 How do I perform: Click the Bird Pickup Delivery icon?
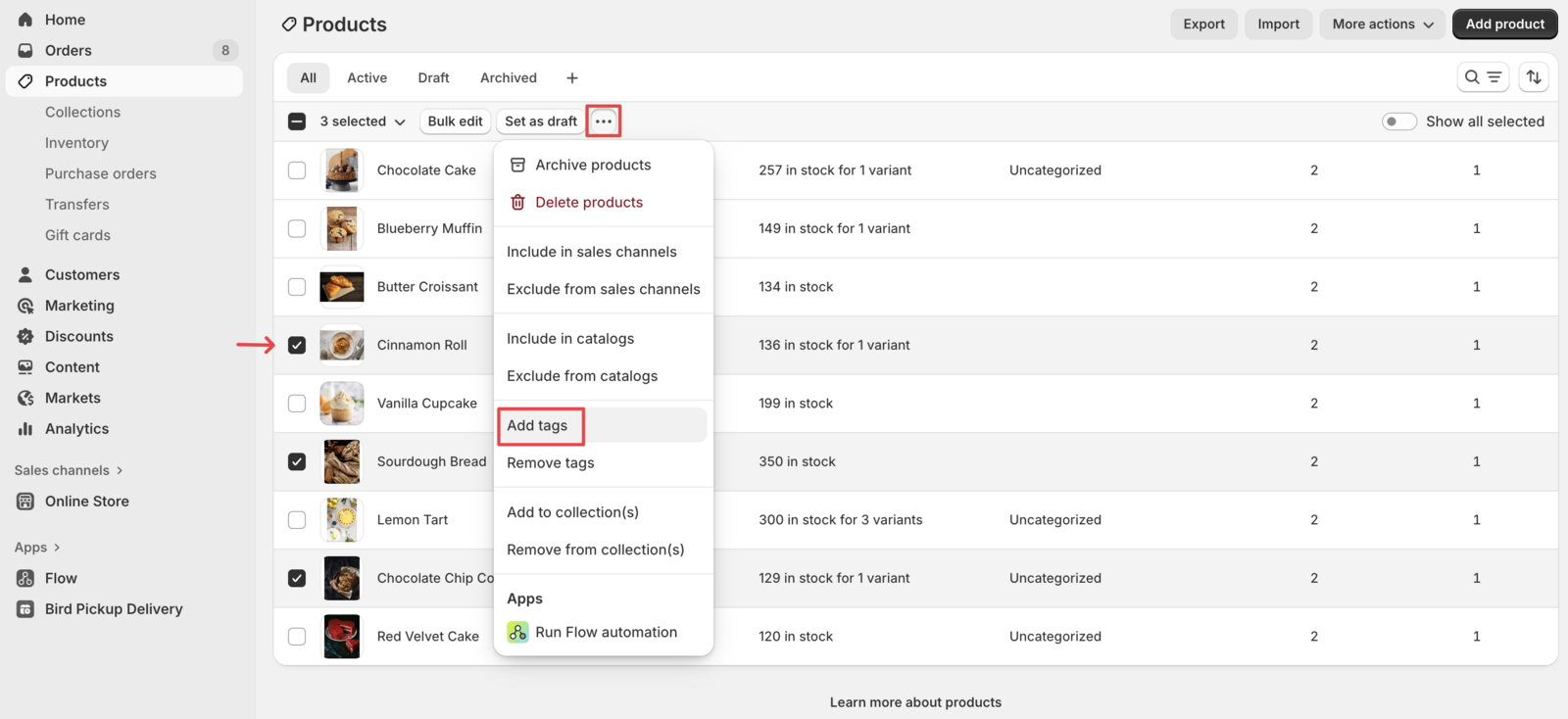pos(25,609)
